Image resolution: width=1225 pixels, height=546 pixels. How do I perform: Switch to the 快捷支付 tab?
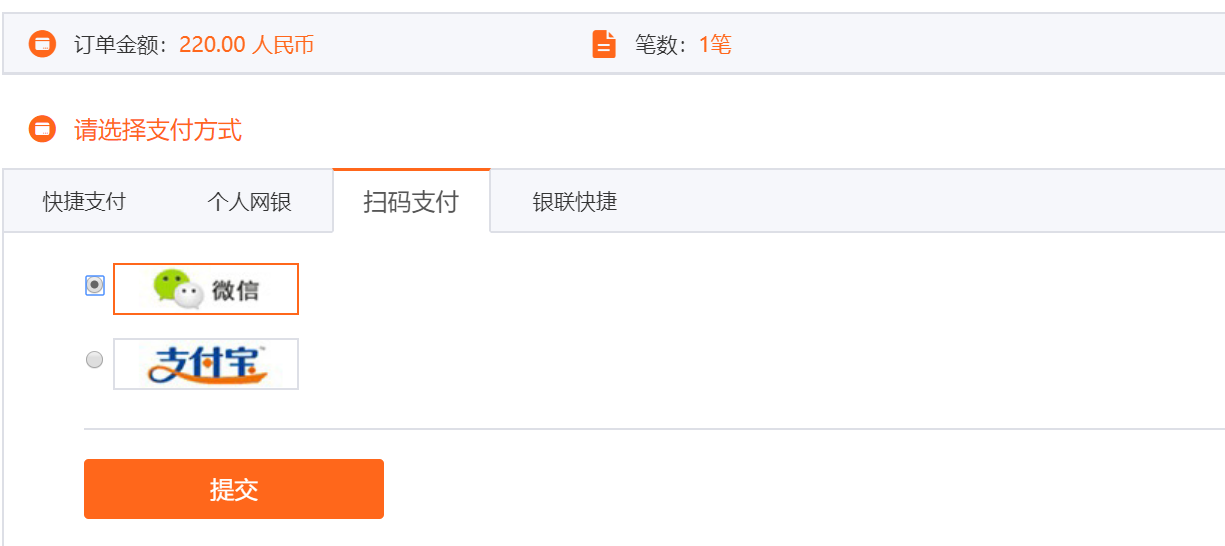(x=84, y=202)
